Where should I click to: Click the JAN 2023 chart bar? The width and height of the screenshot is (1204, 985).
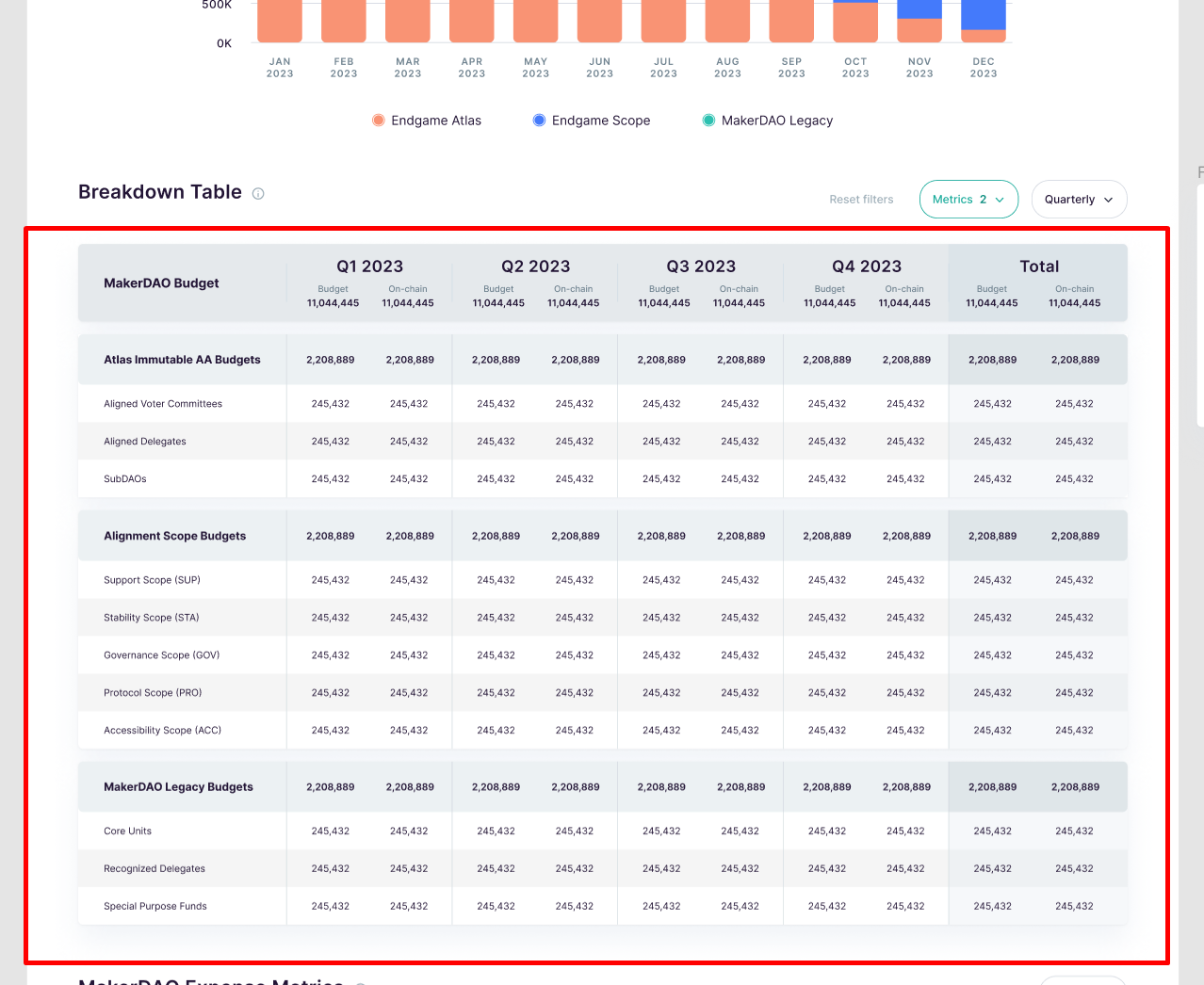point(280,21)
